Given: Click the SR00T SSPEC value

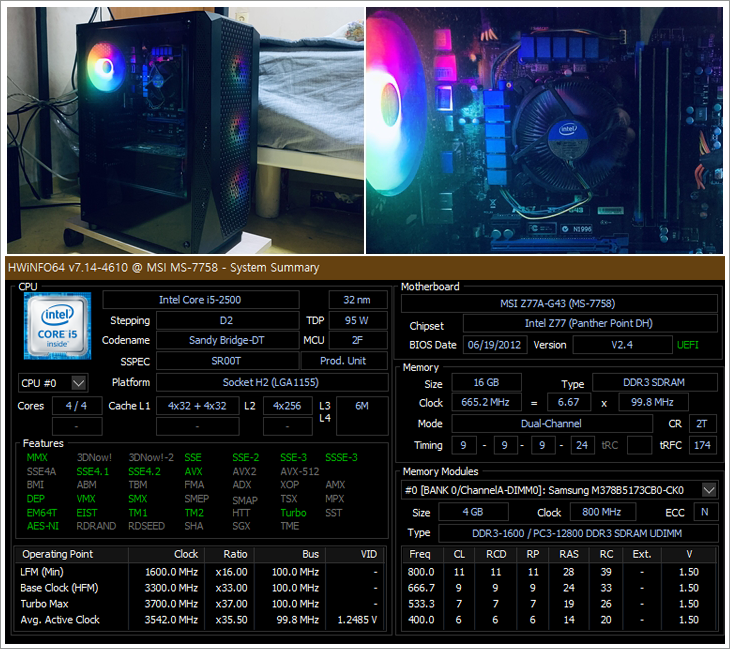Looking at the screenshot, I should tap(227, 361).
